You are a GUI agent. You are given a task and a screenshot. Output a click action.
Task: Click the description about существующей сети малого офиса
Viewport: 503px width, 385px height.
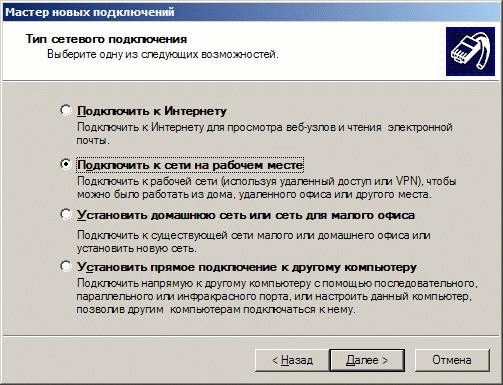[254, 242]
